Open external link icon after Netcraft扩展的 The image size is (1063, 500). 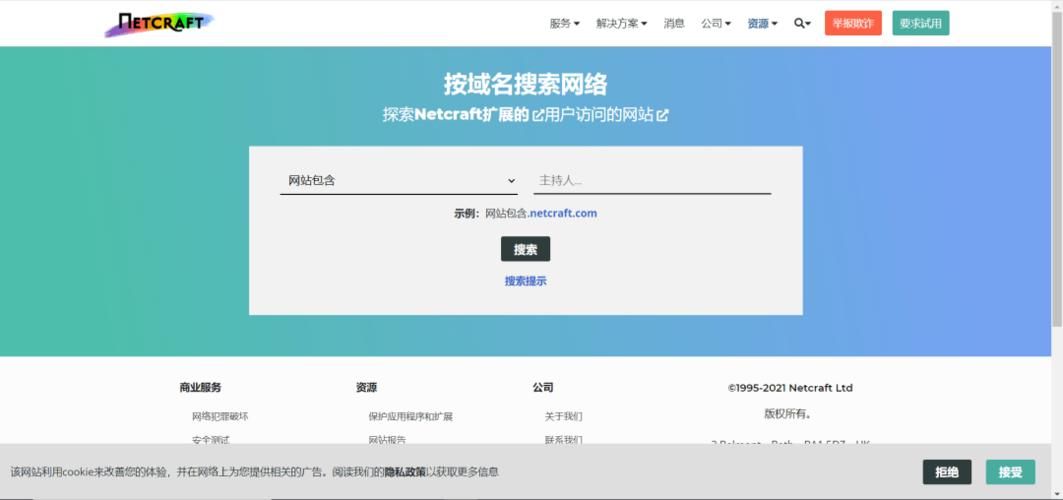[538, 116]
